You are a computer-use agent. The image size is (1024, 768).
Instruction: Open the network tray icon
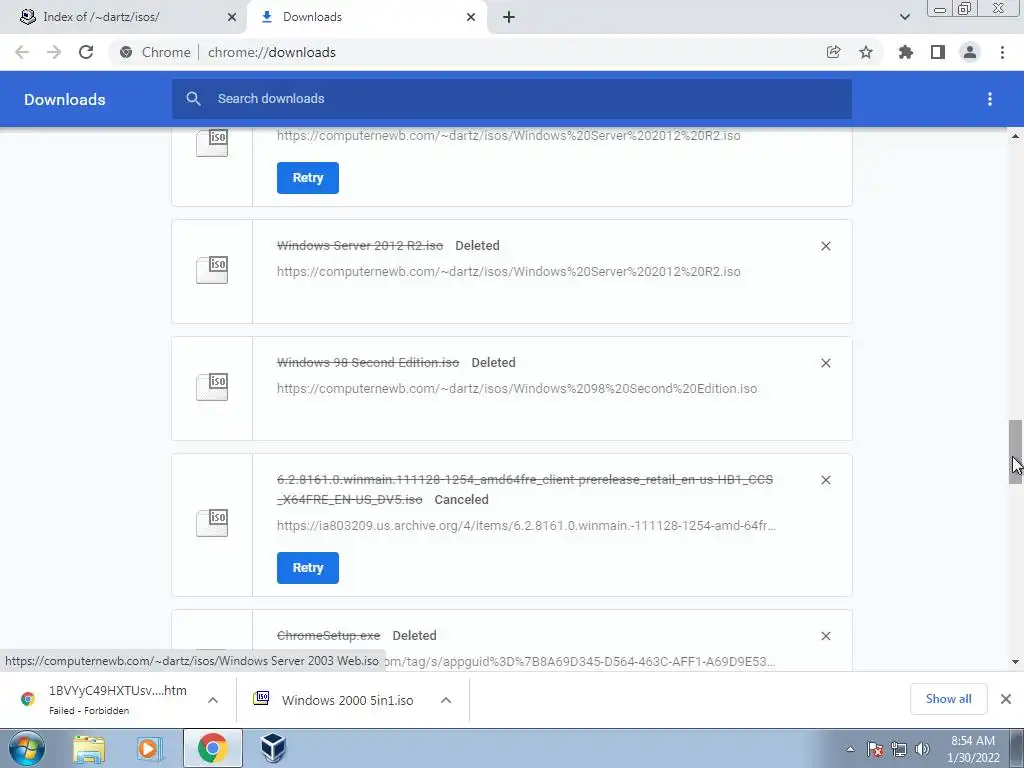tap(899, 749)
